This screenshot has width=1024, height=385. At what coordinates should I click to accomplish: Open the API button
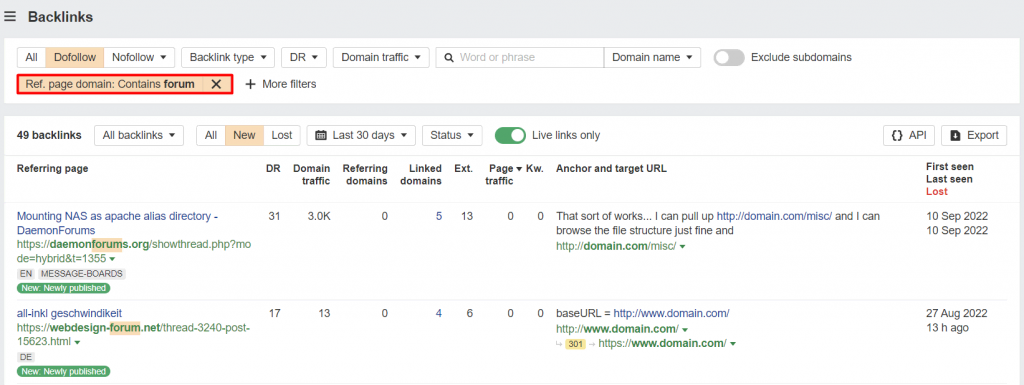click(x=909, y=135)
